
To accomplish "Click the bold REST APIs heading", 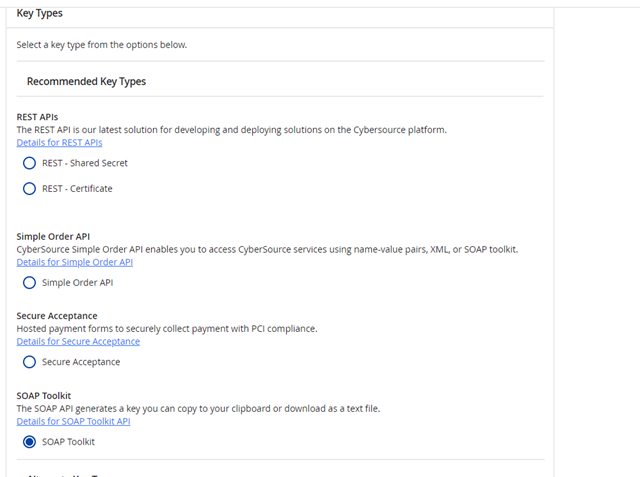I will 37,117.
